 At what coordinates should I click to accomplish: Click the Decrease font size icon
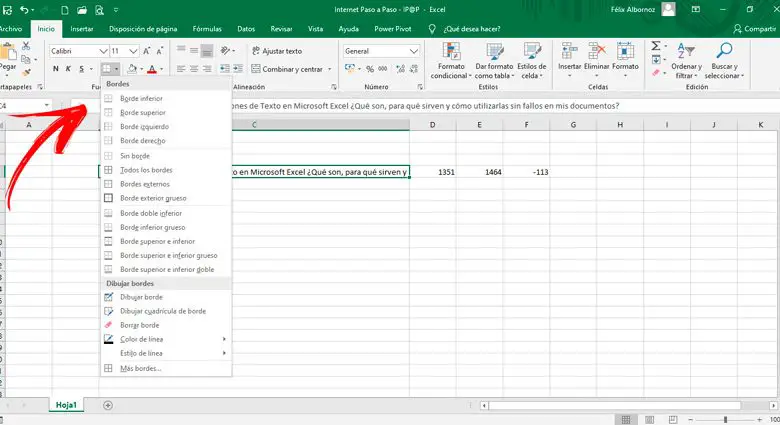click(159, 51)
